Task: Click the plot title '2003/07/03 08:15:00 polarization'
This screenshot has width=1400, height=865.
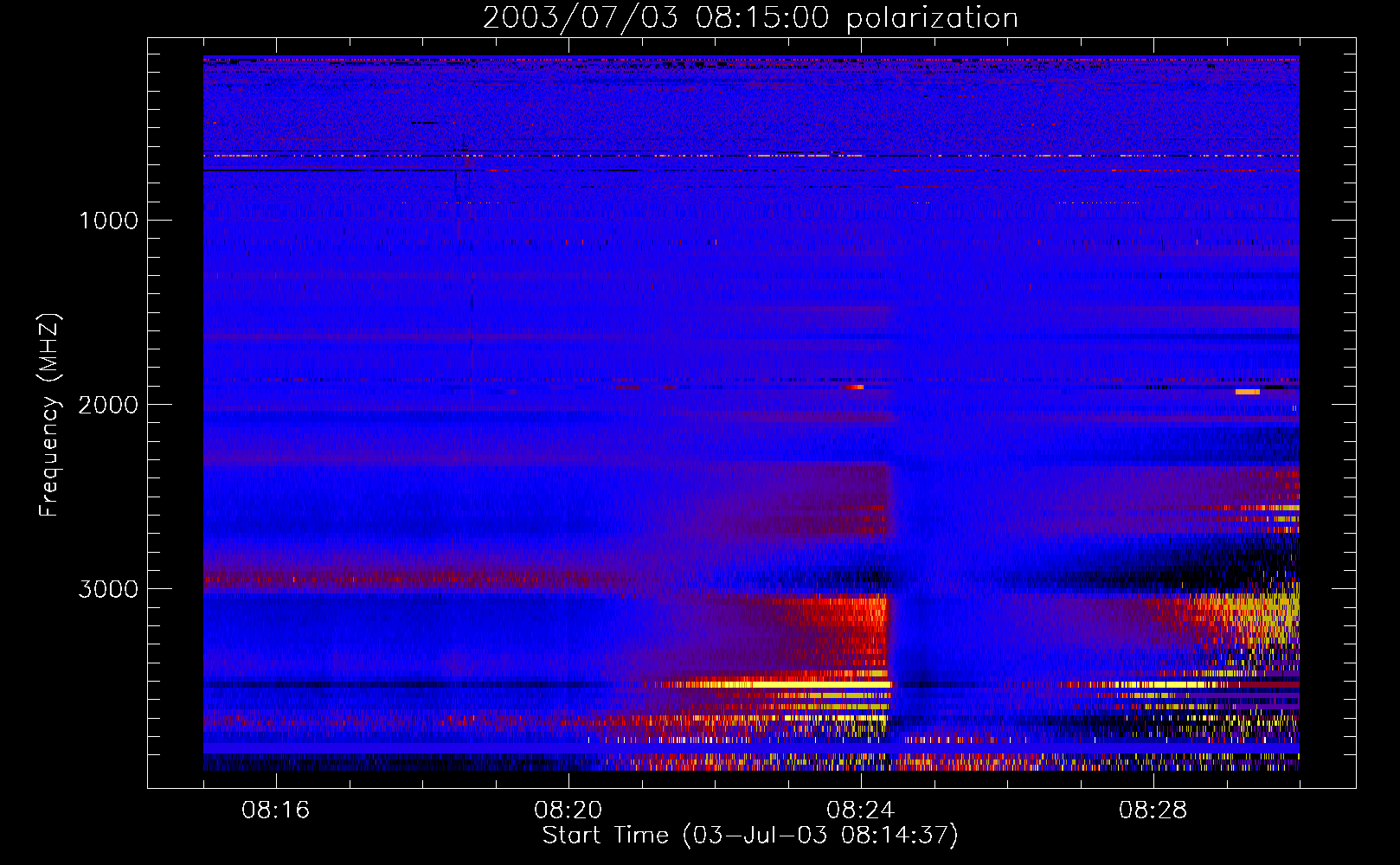Action: click(750, 18)
